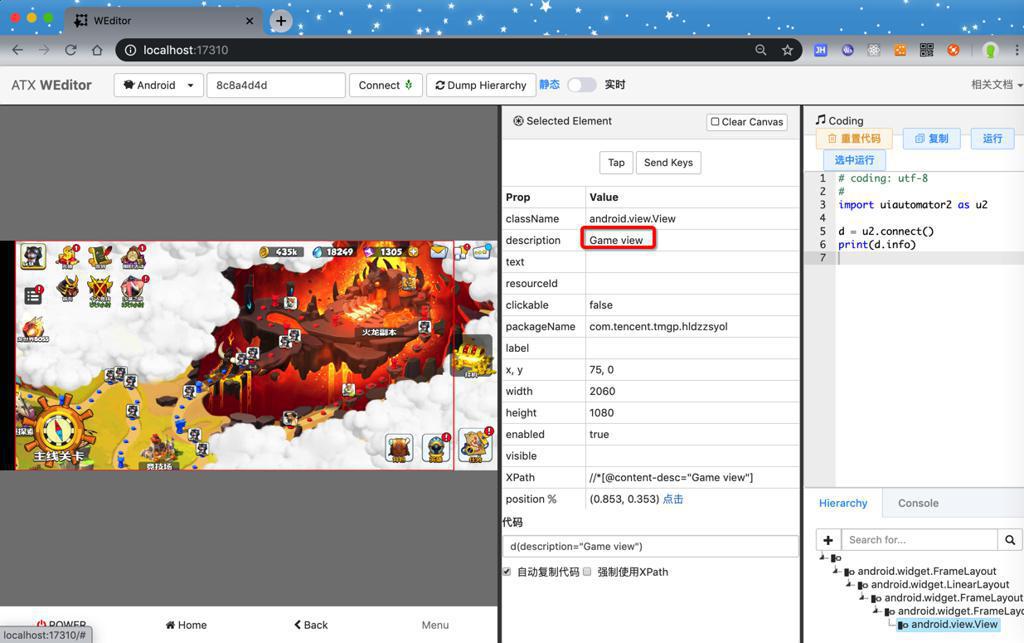Click the 复制 button
Screen dimensions: 1024x643
coord(931,138)
